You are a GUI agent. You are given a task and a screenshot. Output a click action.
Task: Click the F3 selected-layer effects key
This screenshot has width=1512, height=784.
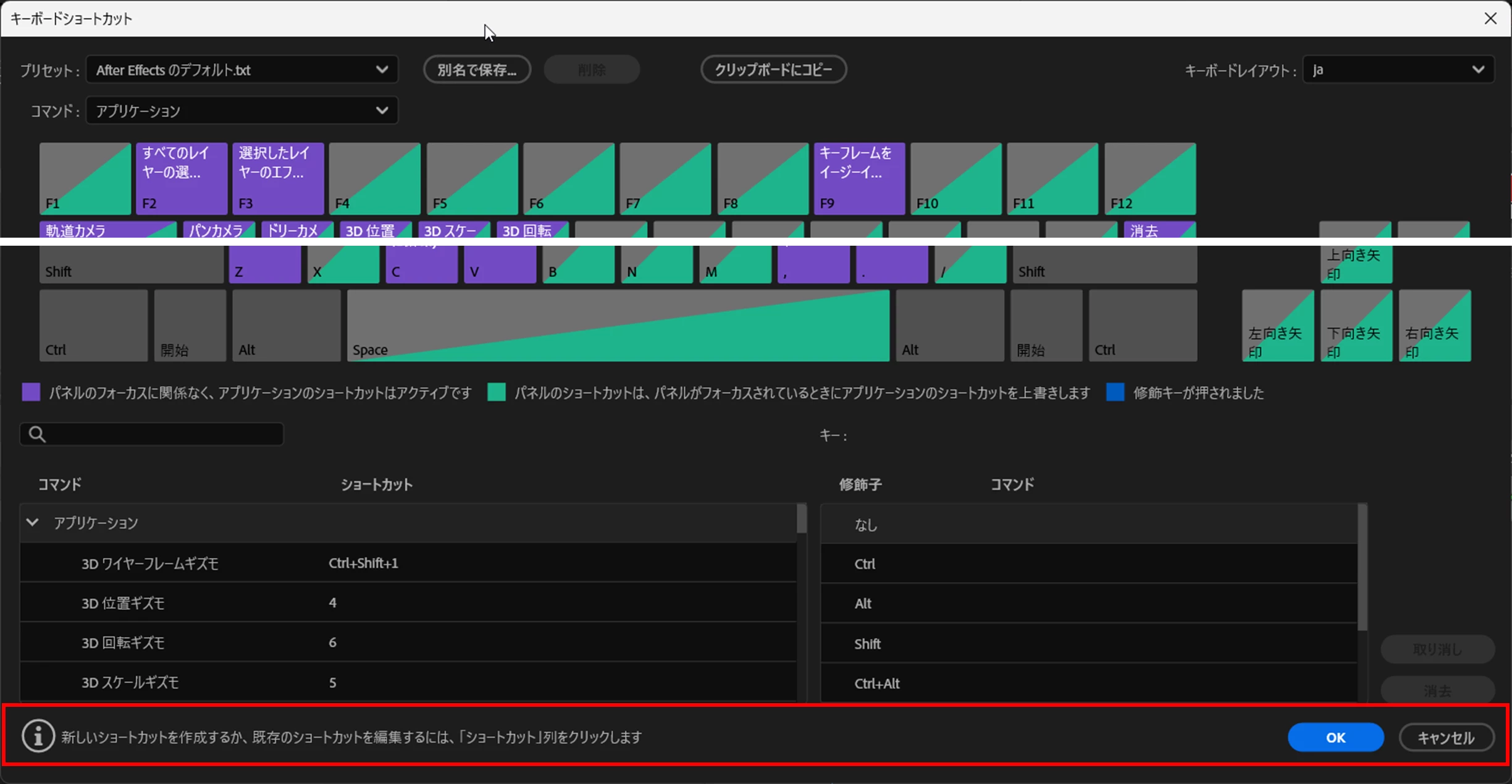pos(278,179)
